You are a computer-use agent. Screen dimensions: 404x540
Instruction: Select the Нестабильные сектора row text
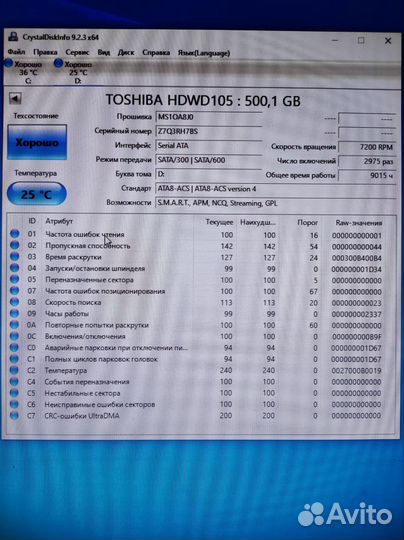(x=82, y=393)
